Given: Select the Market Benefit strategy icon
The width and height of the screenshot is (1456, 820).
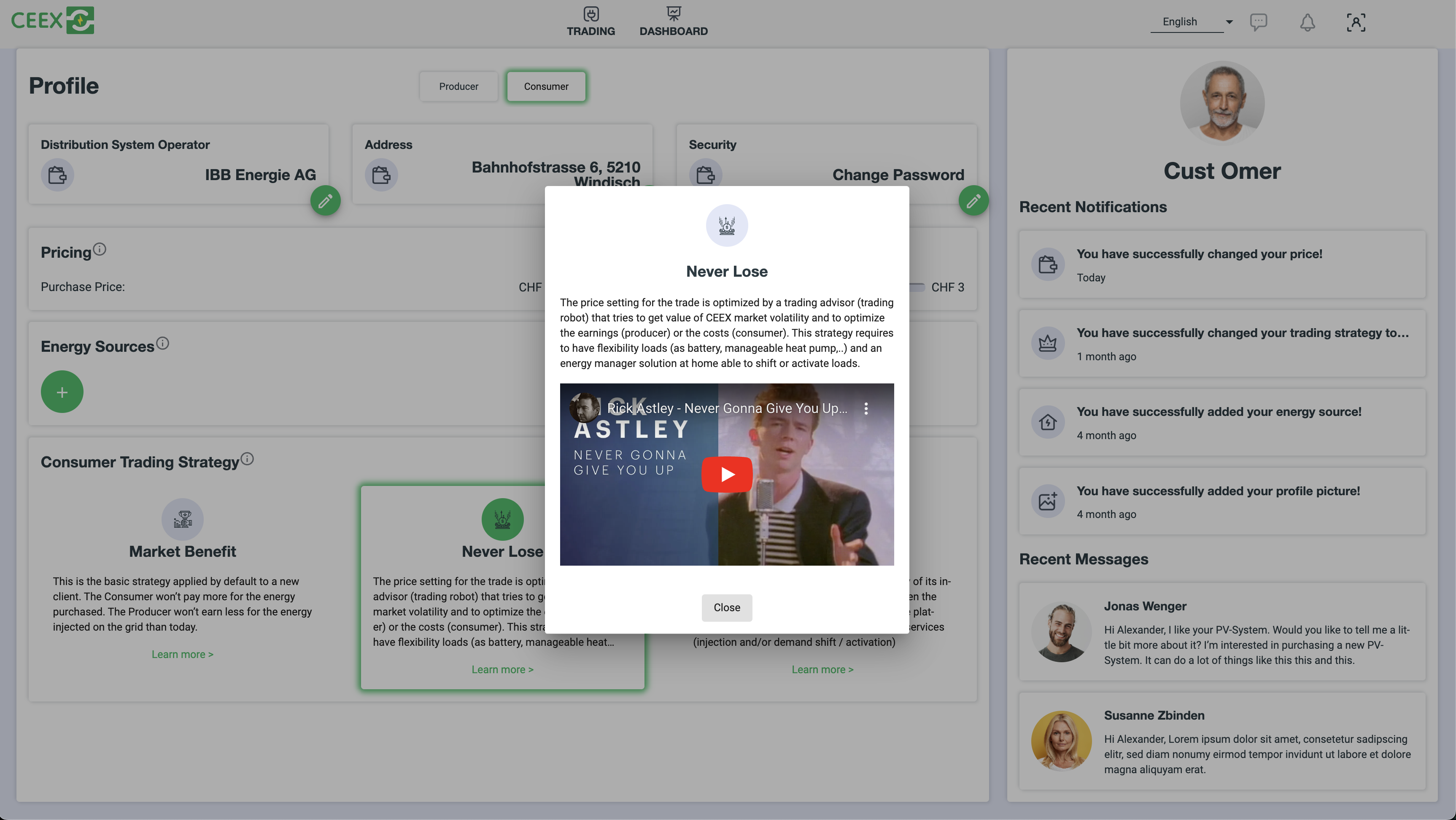Looking at the screenshot, I should click(183, 519).
